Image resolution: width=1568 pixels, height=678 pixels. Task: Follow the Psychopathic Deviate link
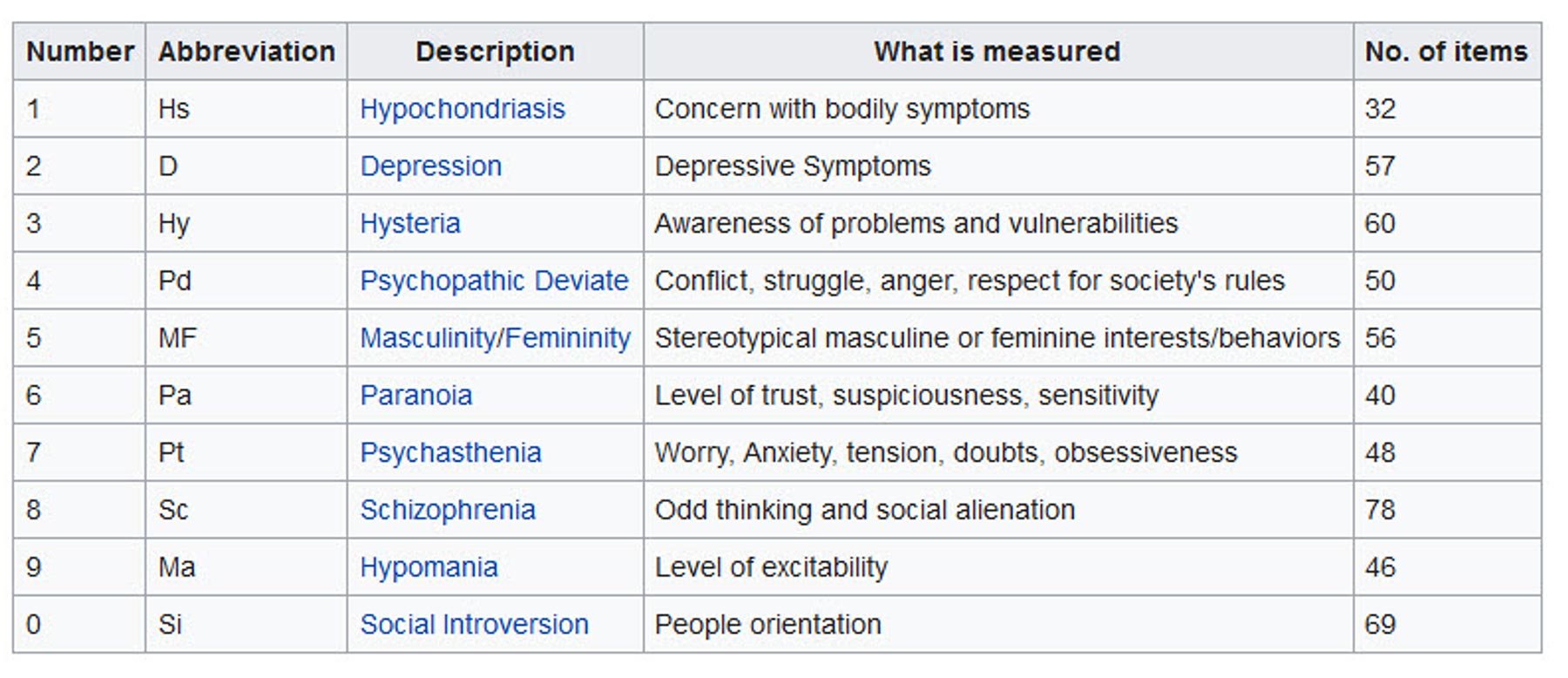click(x=494, y=281)
